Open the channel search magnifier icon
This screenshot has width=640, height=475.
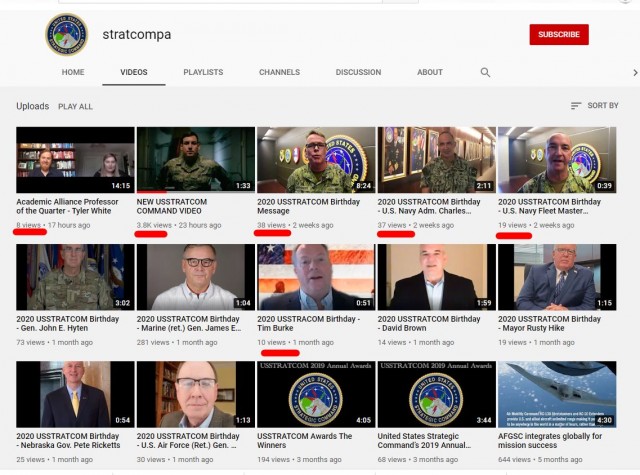click(x=485, y=72)
